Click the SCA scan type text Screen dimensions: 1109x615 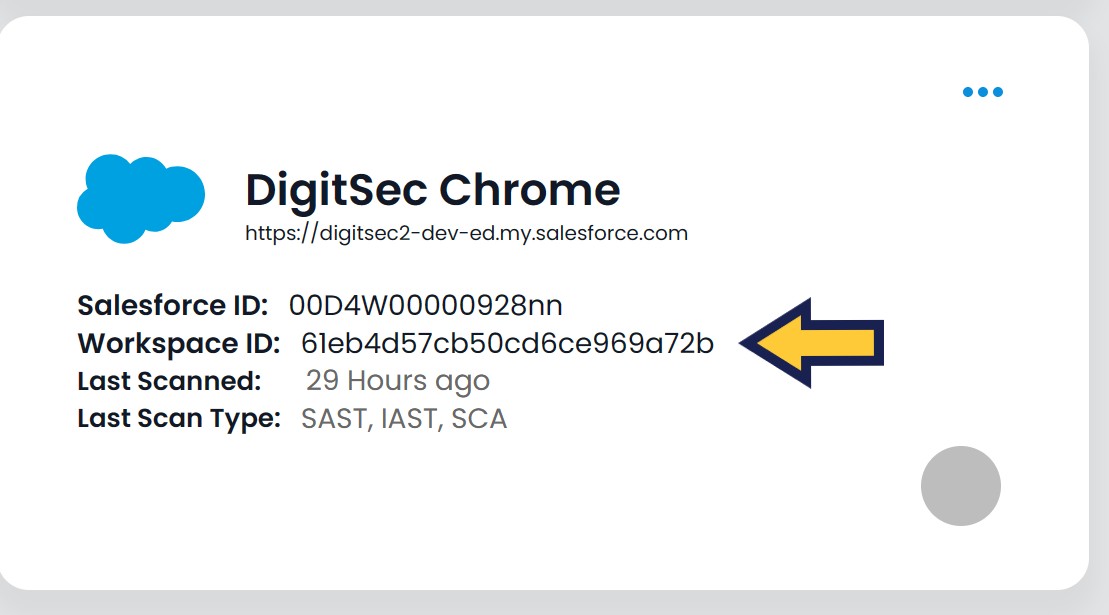pos(480,418)
